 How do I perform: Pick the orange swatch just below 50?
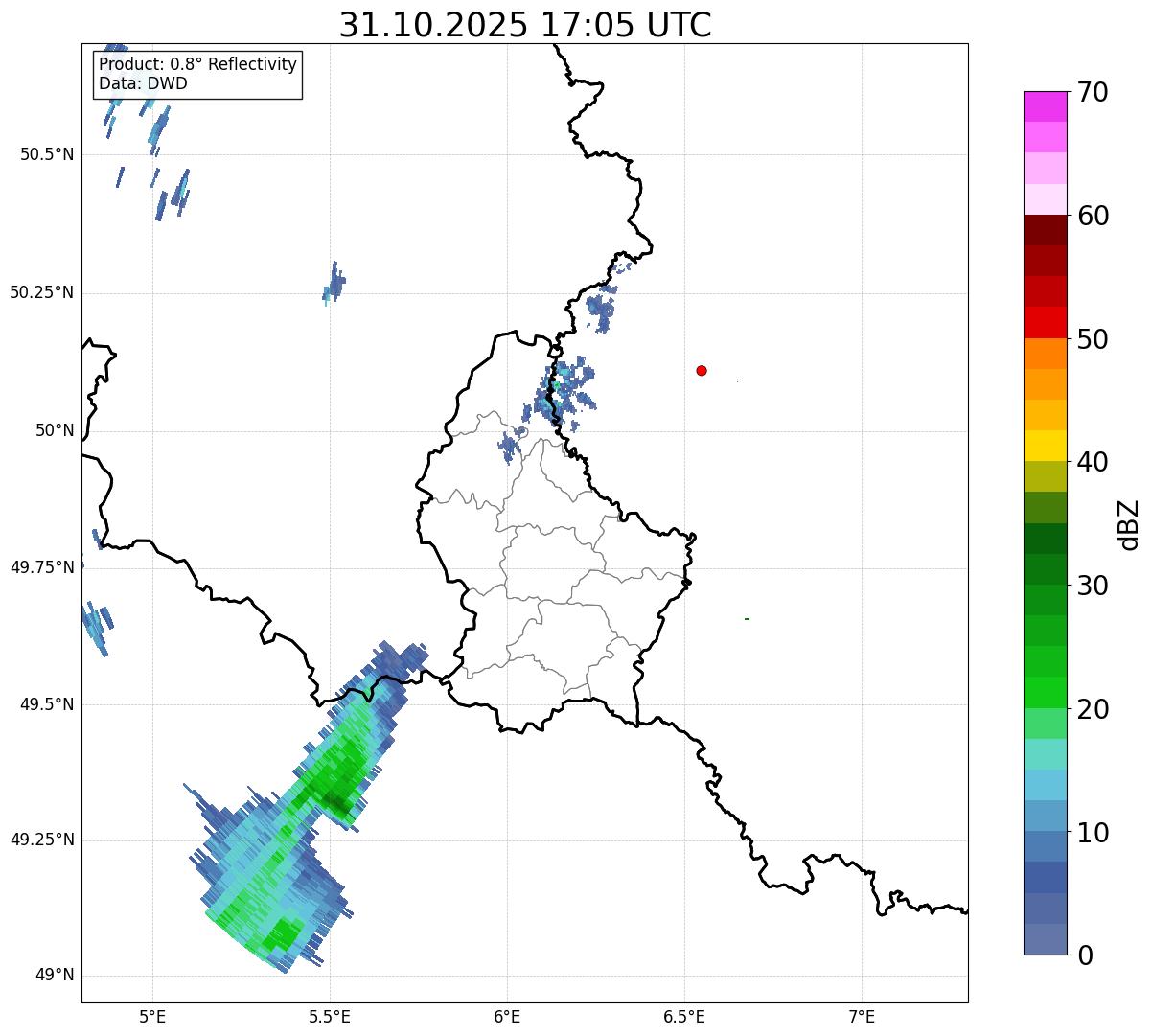(1045, 354)
